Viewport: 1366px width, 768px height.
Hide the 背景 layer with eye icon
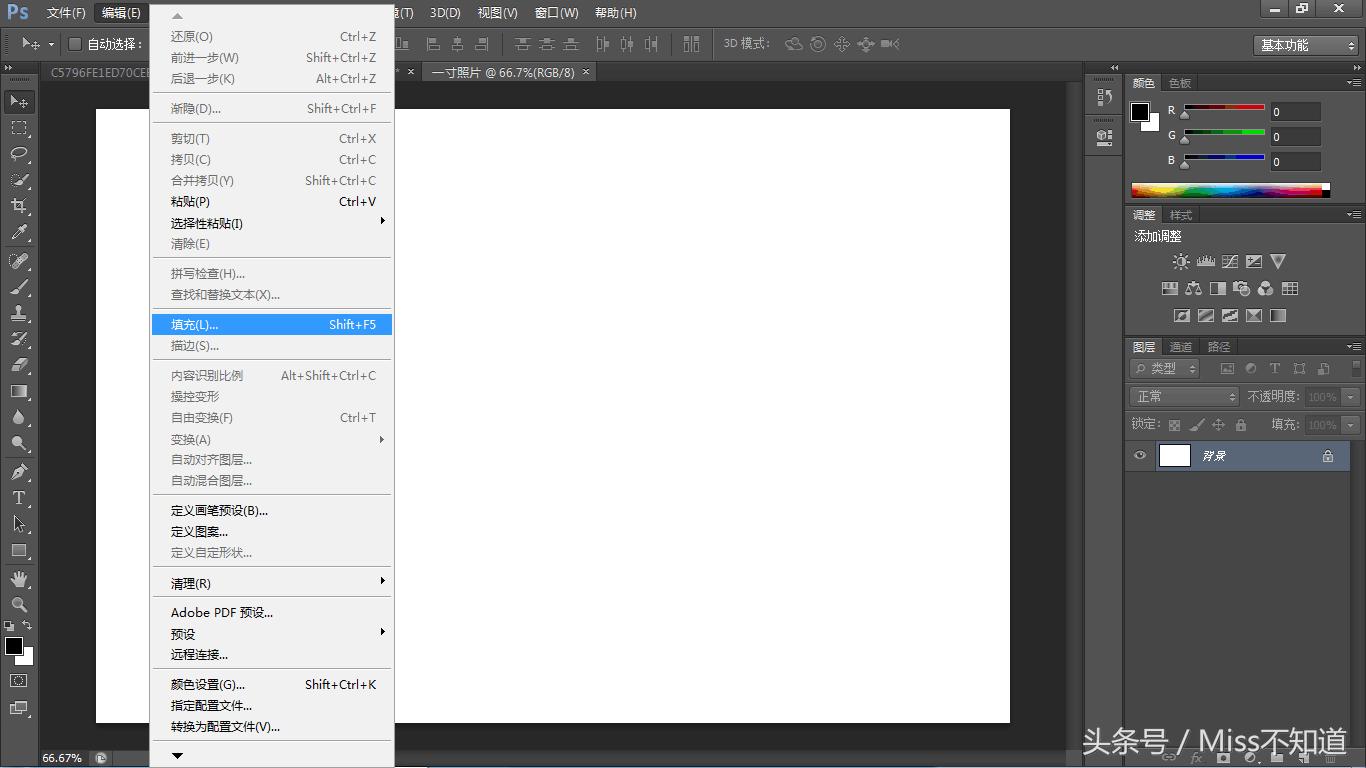coord(1140,456)
